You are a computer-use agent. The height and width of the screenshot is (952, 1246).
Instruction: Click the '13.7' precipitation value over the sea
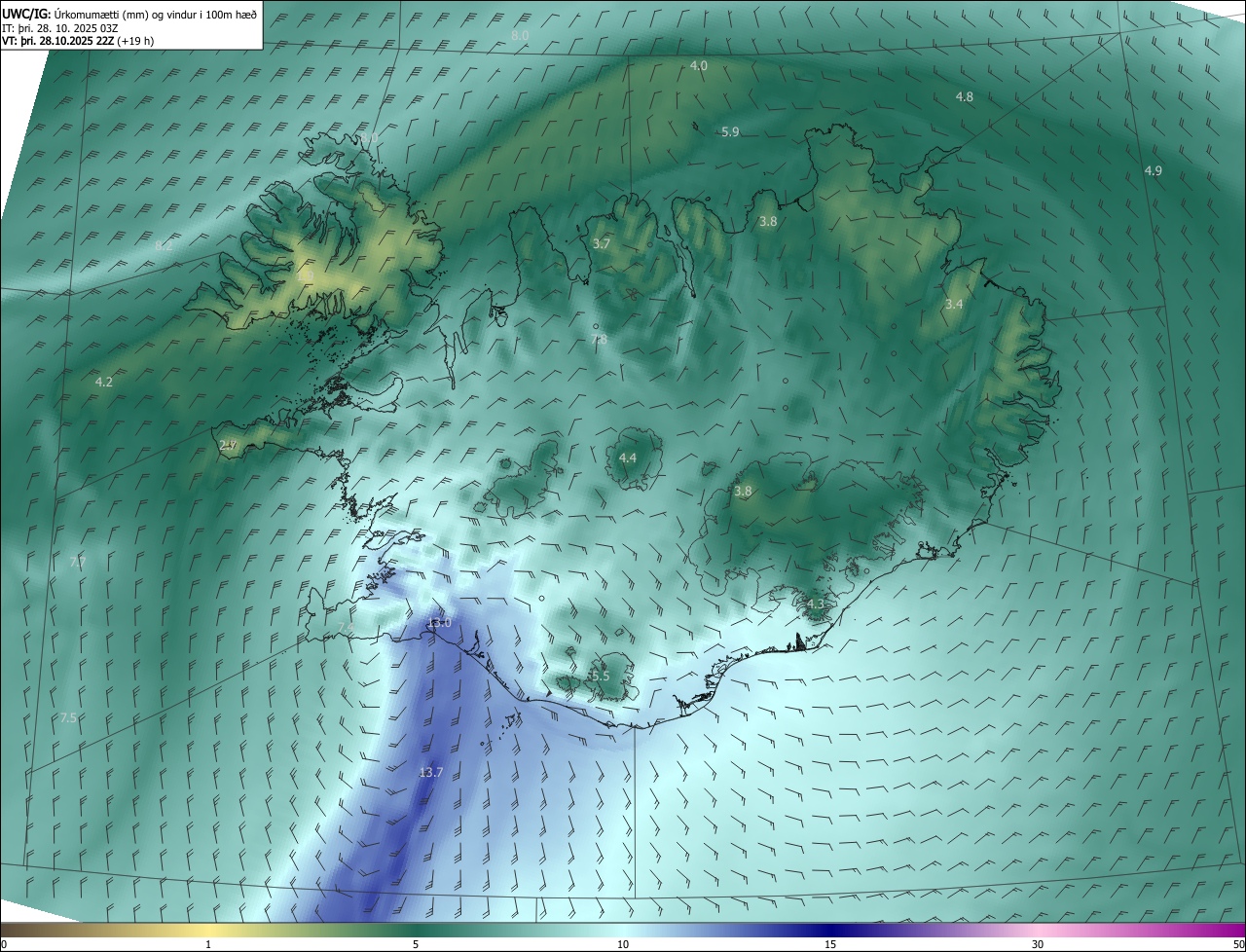point(431,773)
